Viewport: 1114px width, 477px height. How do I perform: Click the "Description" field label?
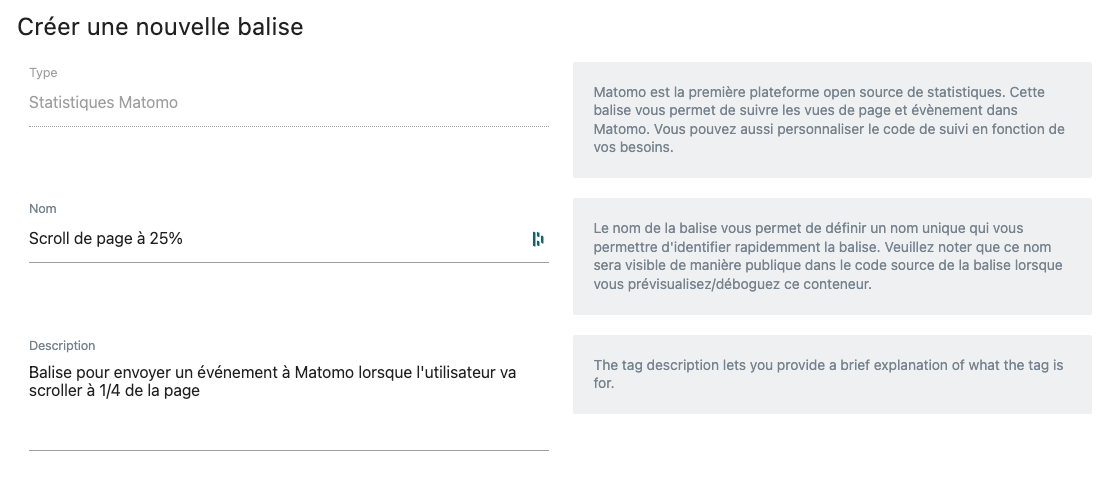62,346
